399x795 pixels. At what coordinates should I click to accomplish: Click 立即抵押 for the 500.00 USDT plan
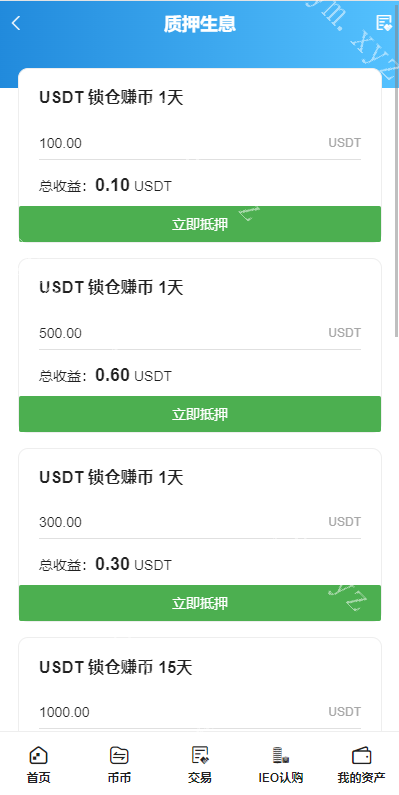[200, 414]
